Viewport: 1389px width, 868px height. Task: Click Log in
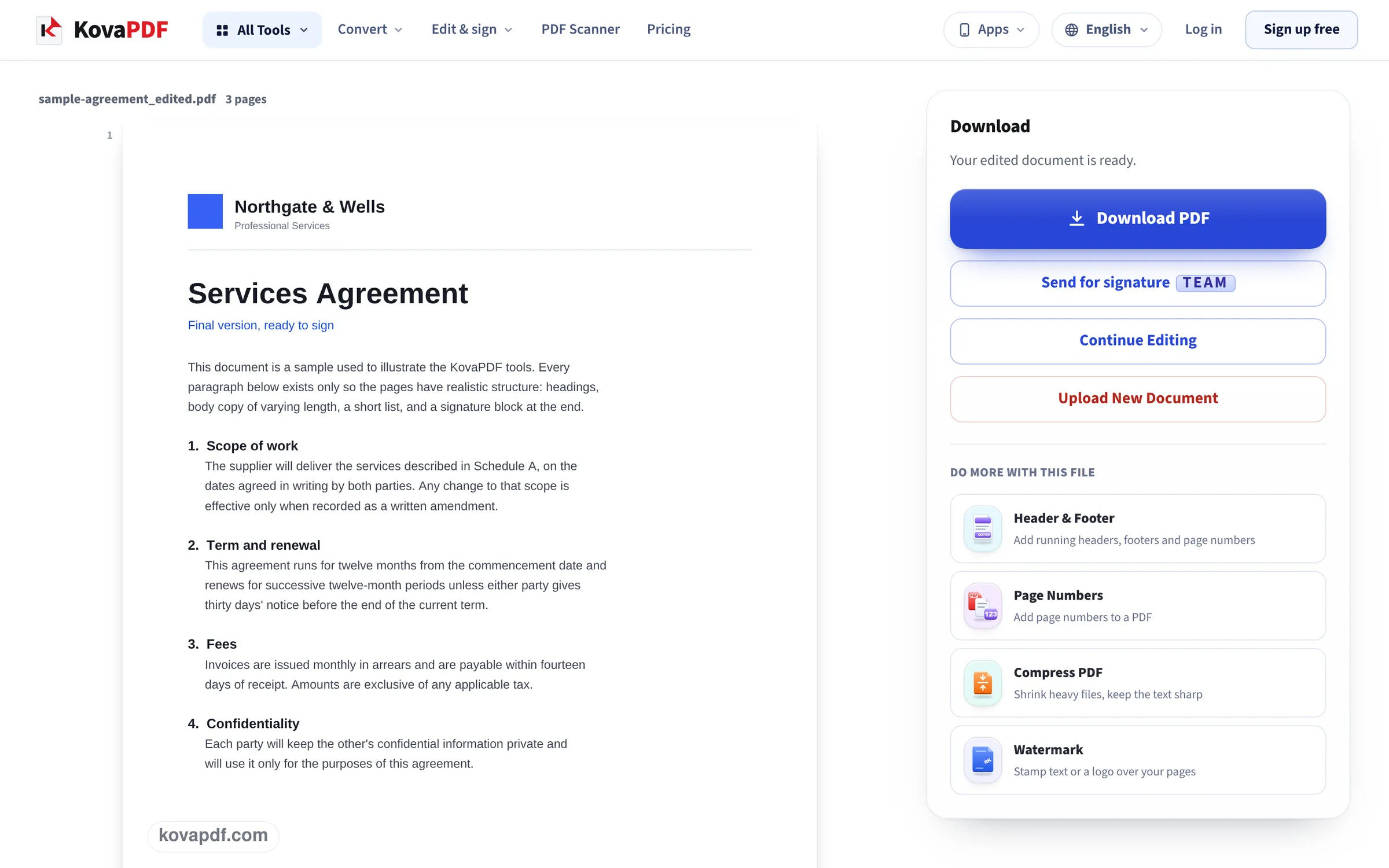[x=1203, y=29]
